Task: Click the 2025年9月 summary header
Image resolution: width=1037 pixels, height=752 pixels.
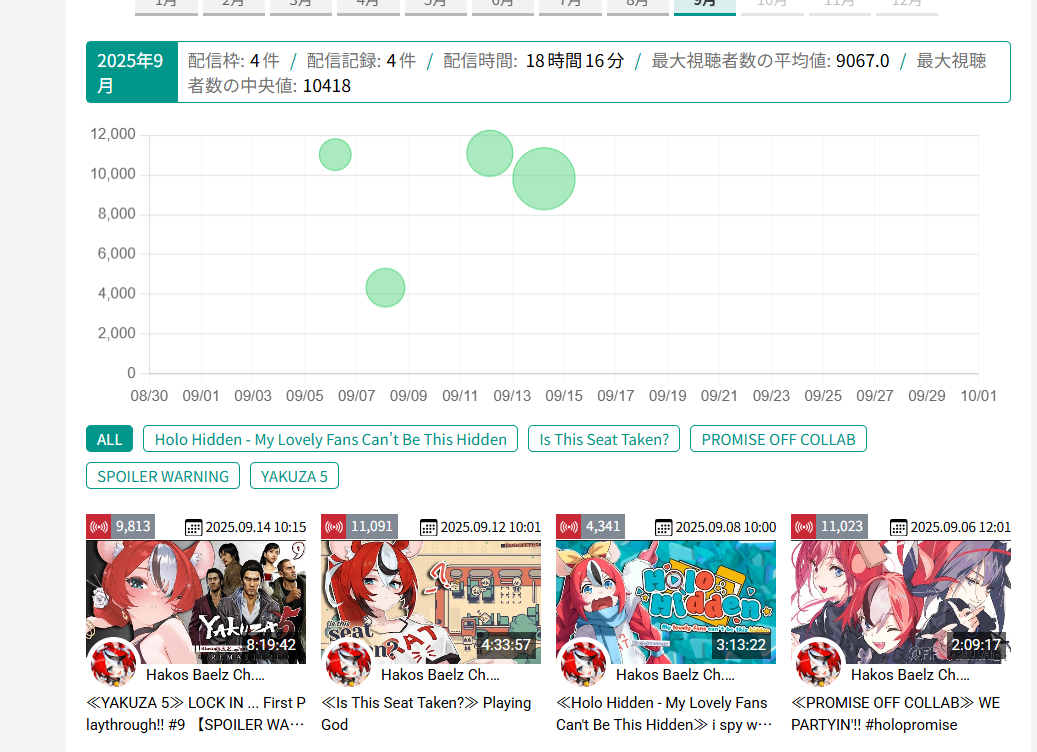Action: click(132, 72)
